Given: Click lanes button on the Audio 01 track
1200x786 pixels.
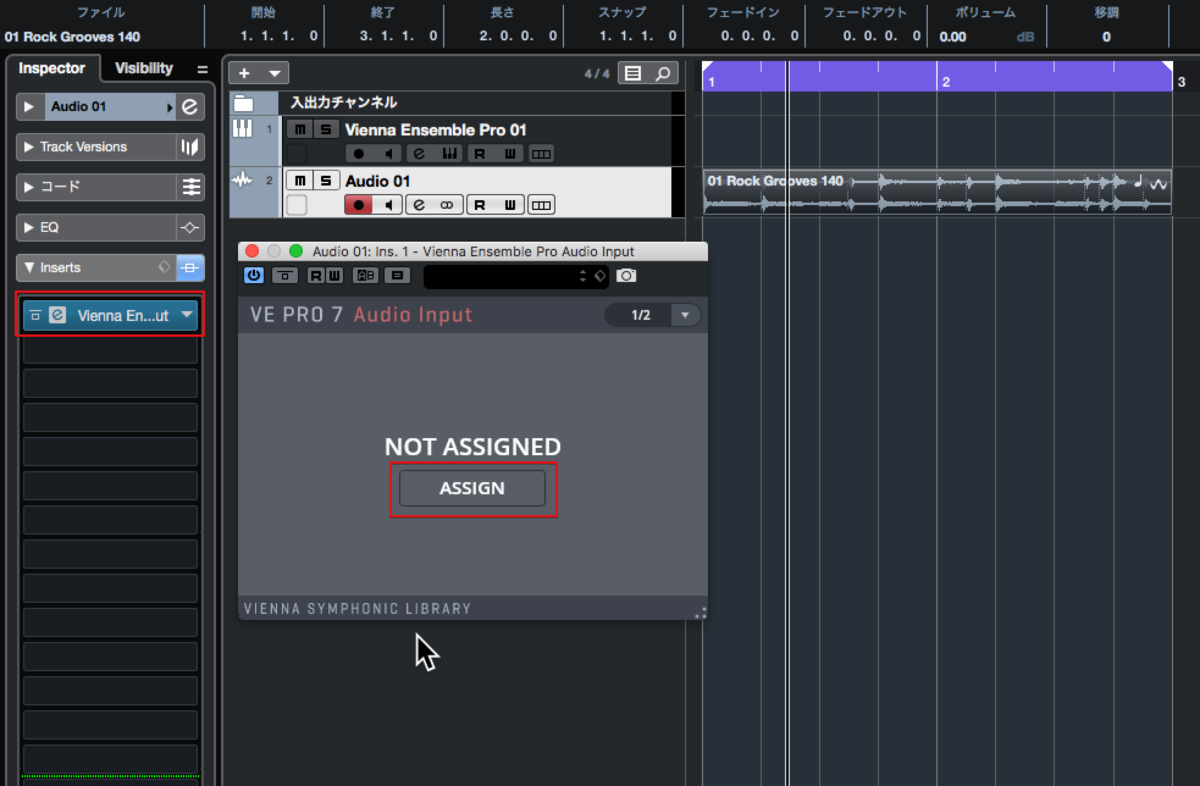Looking at the screenshot, I should click(x=541, y=205).
